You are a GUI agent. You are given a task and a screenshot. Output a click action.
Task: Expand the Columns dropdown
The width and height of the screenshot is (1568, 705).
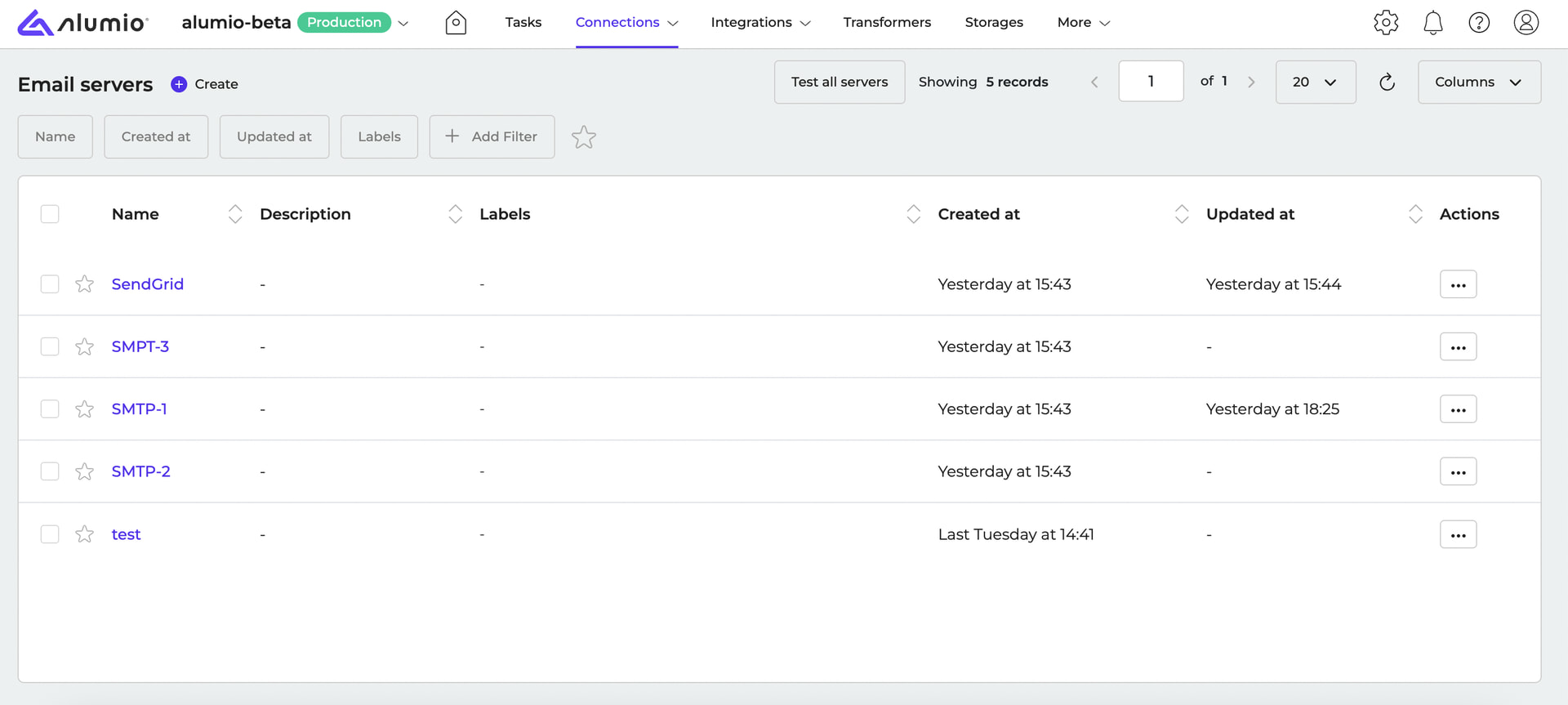click(1479, 82)
